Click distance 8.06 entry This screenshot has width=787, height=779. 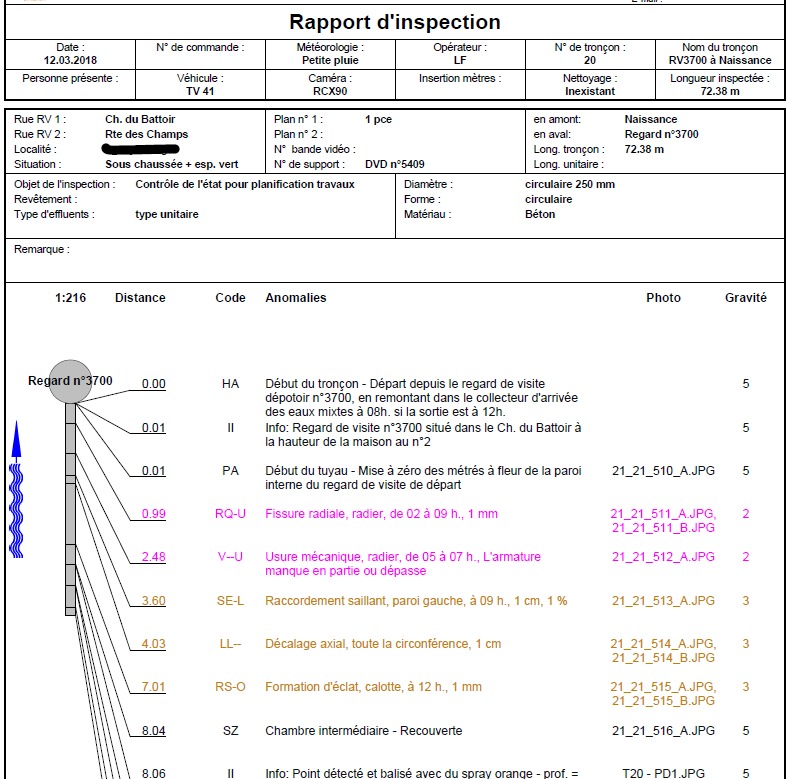point(154,773)
